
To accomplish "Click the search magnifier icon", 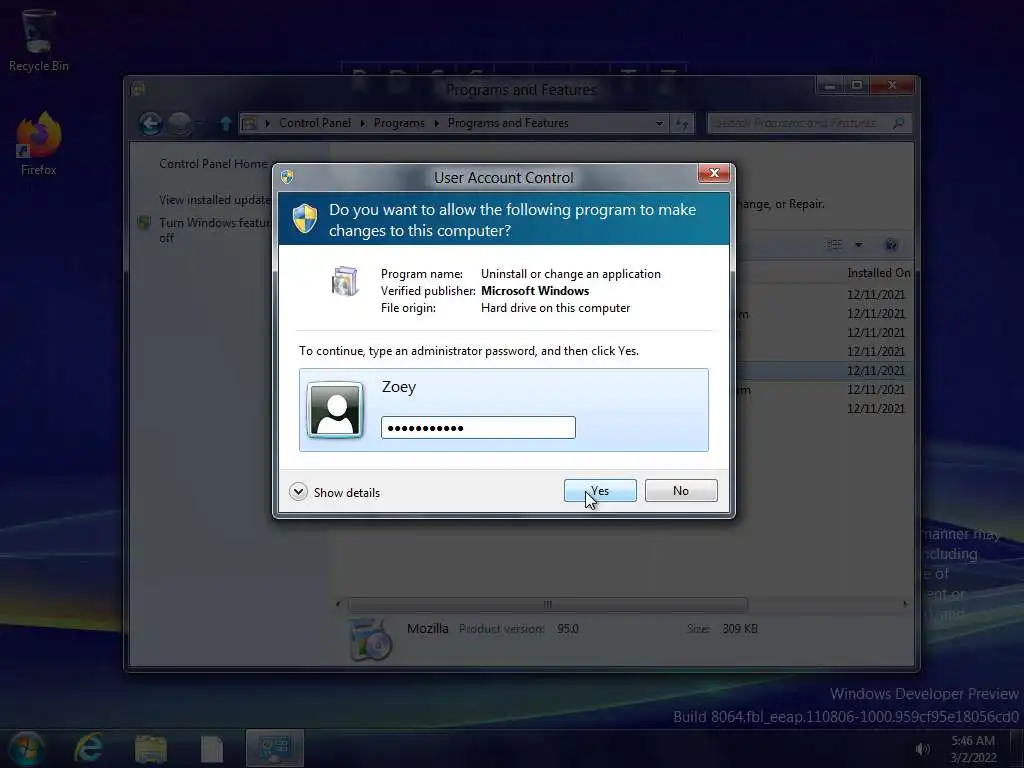I will pos(899,123).
